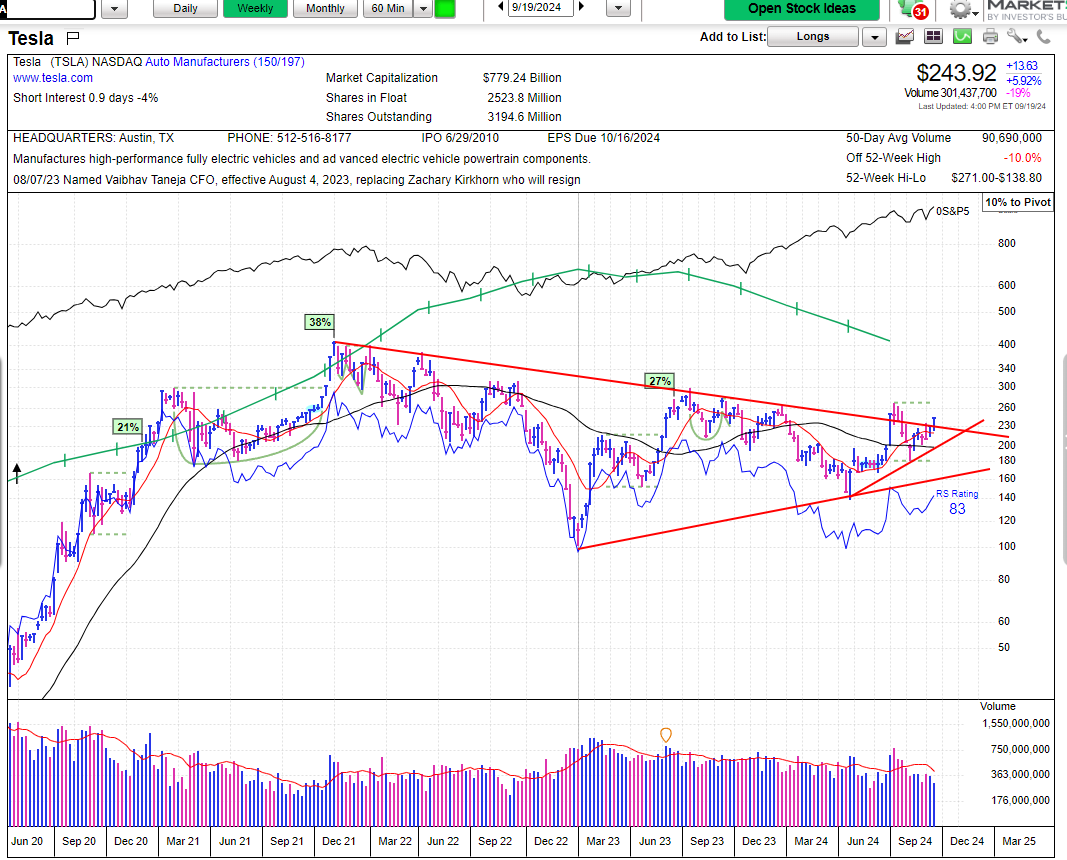Click the $243.92 current price
Screen dimensions: 1067x860
[x=956, y=72]
